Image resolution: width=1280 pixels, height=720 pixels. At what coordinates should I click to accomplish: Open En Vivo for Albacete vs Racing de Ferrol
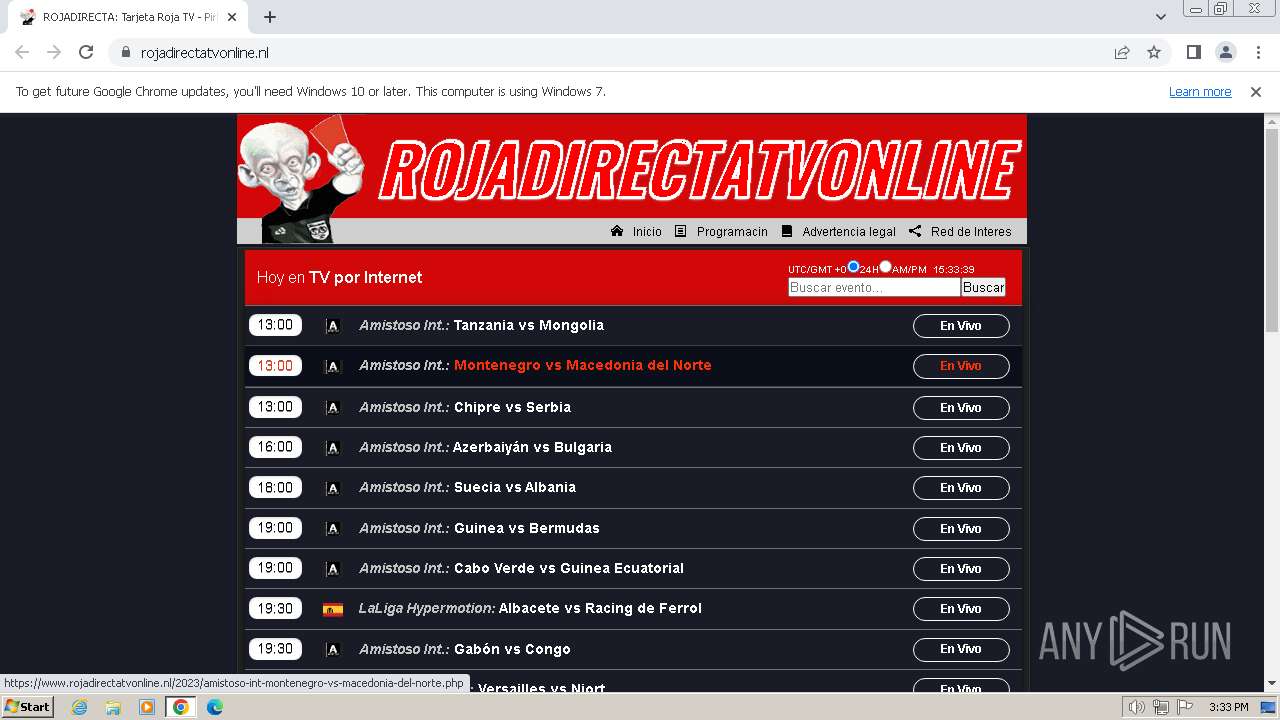[x=961, y=609]
